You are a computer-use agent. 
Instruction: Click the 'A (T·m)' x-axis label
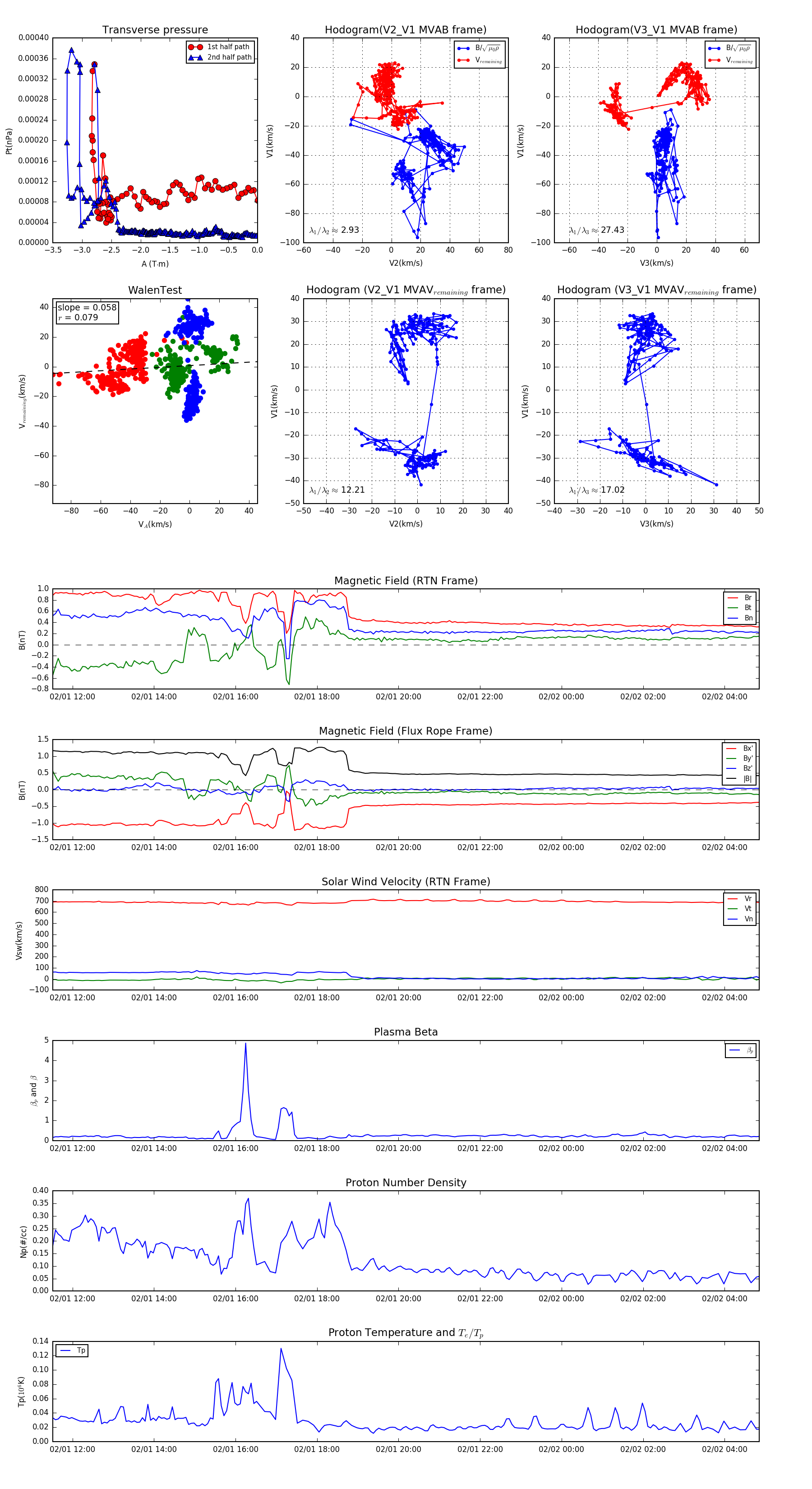(x=155, y=264)
